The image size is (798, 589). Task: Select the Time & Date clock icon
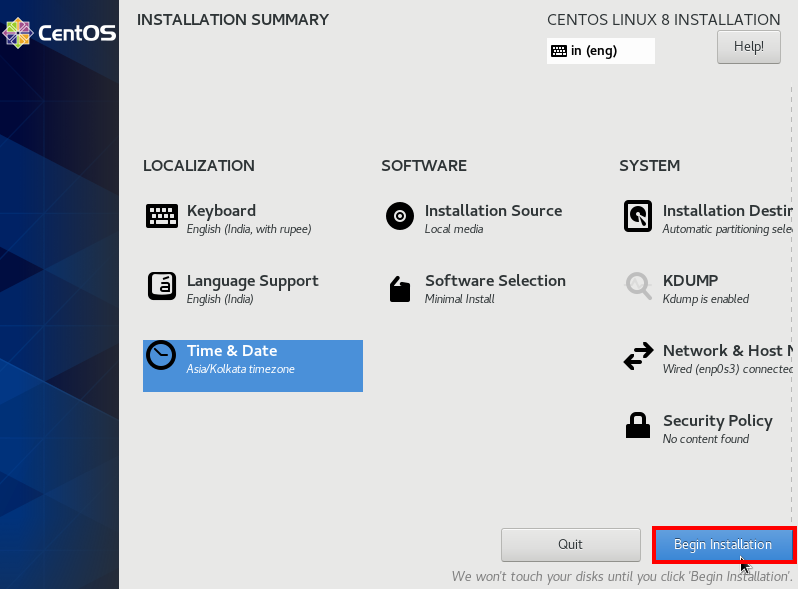pos(161,355)
